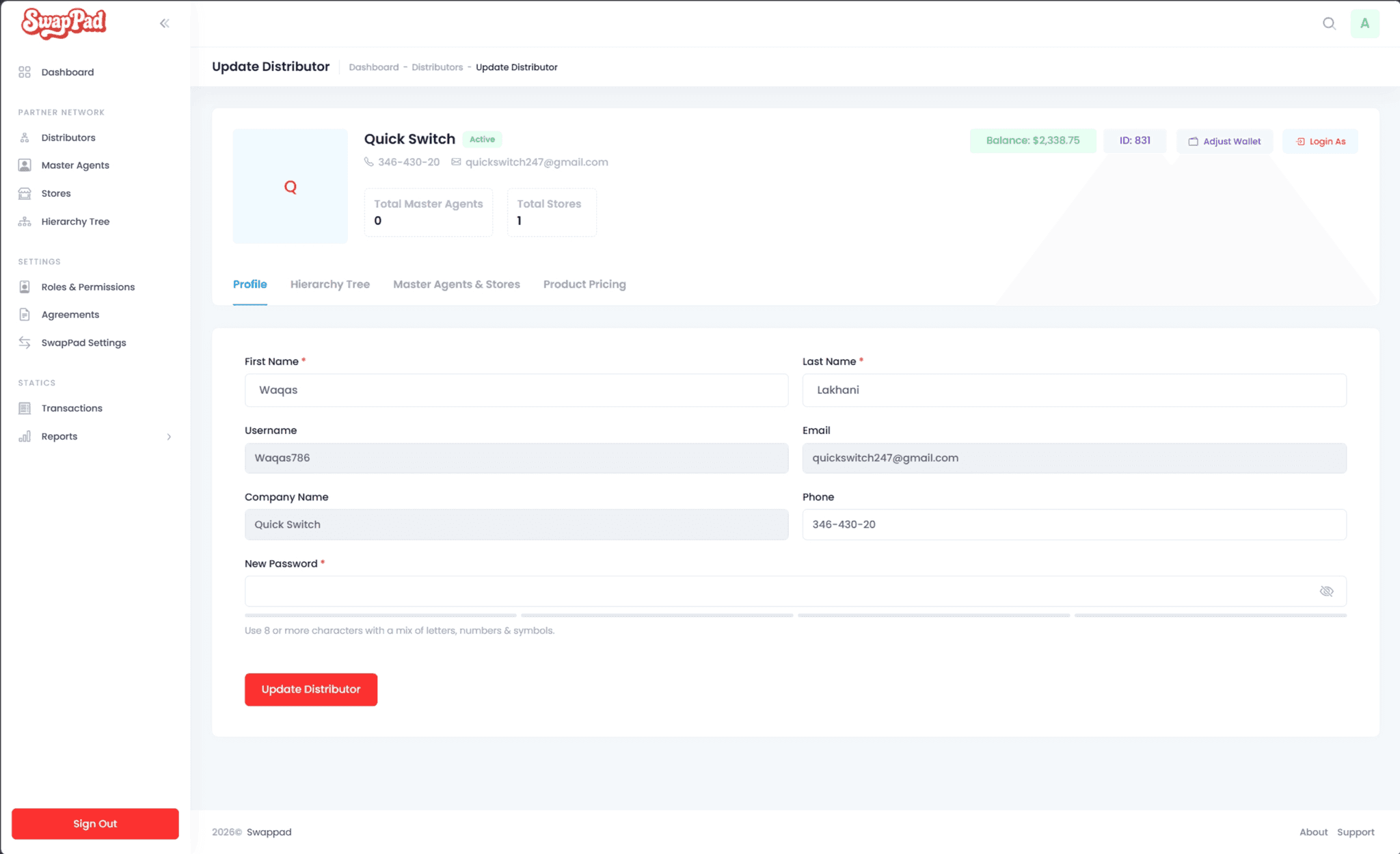
Task: Click the Total Stores card
Action: tap(552, 213)
